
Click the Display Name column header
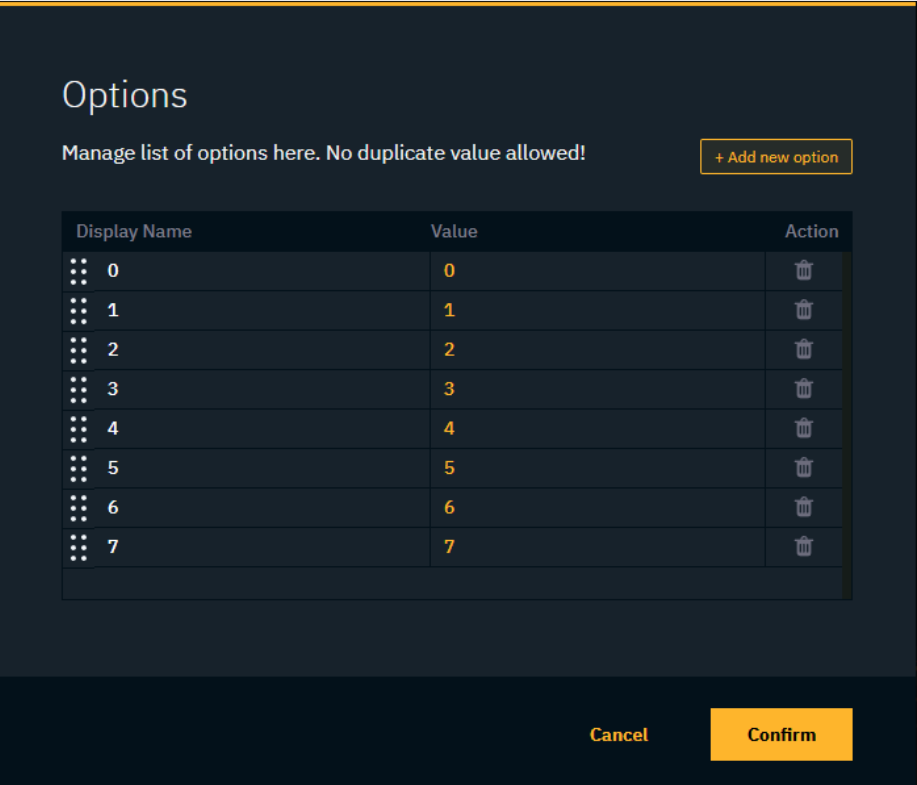tap(134, 231)
